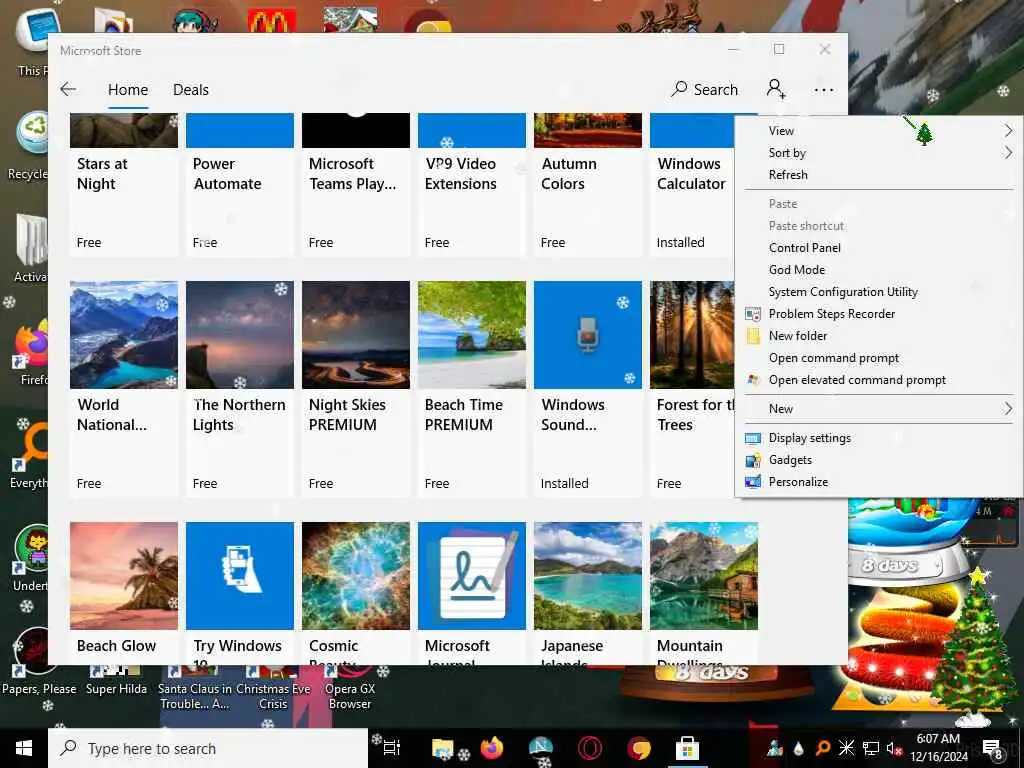Go back with the Store back arrow
This screenshot has width=1024, height=768.
[68, 89]
